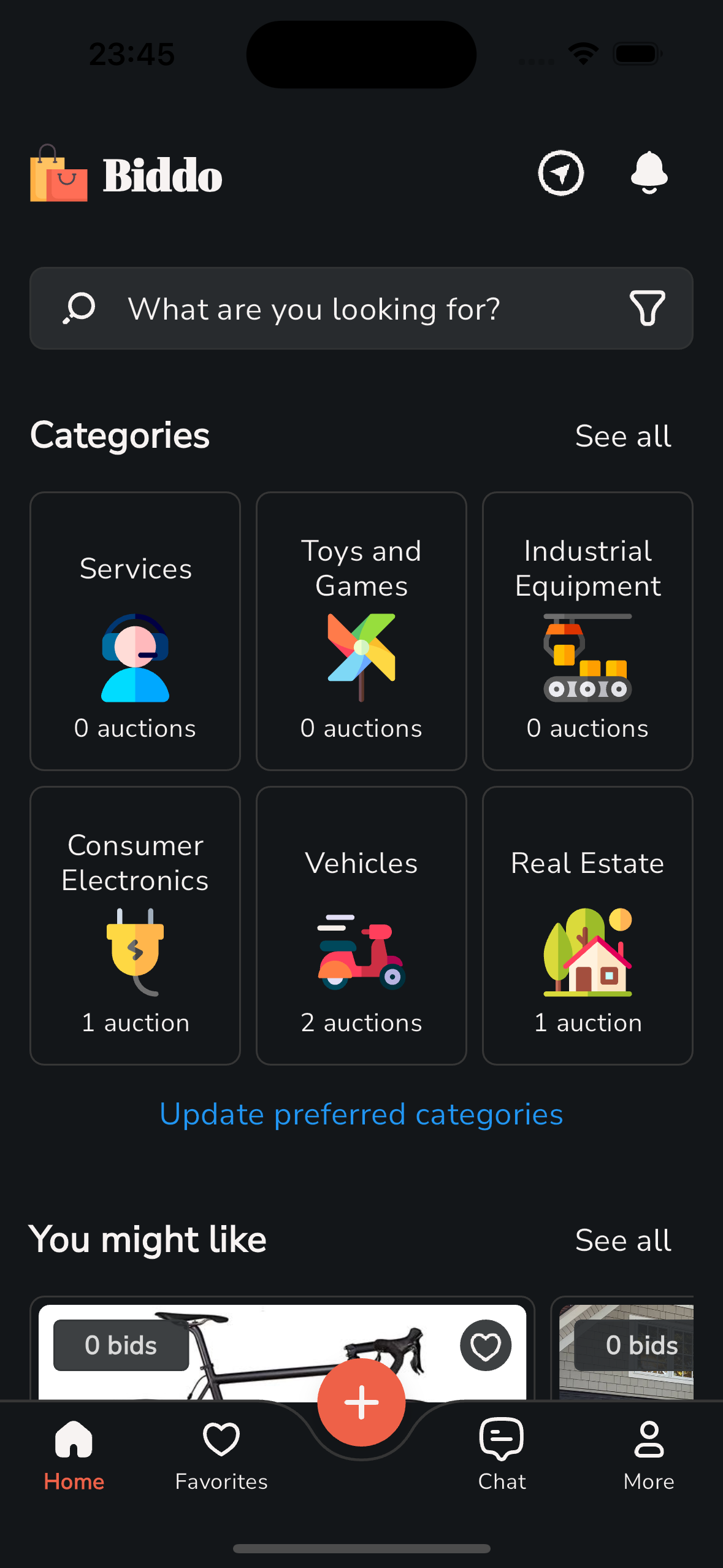Tap the Real Estate house icon
Viewport: 723px width, 1568px height.
click(x=587, y=951)
